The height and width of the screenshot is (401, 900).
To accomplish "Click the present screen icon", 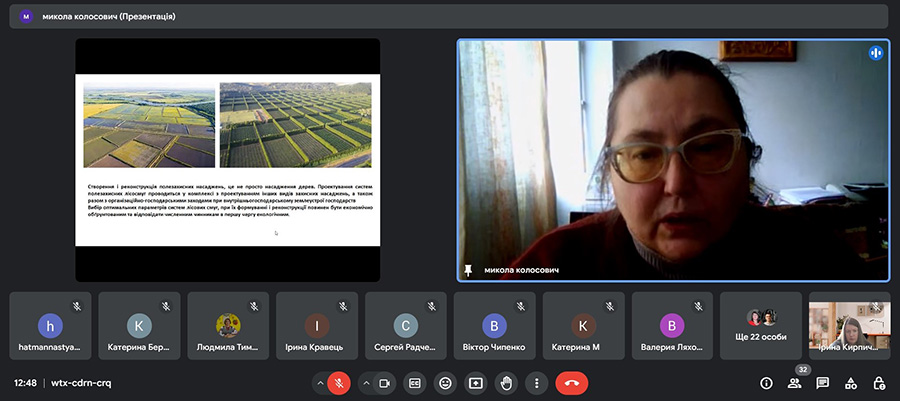I will [476, 382].
